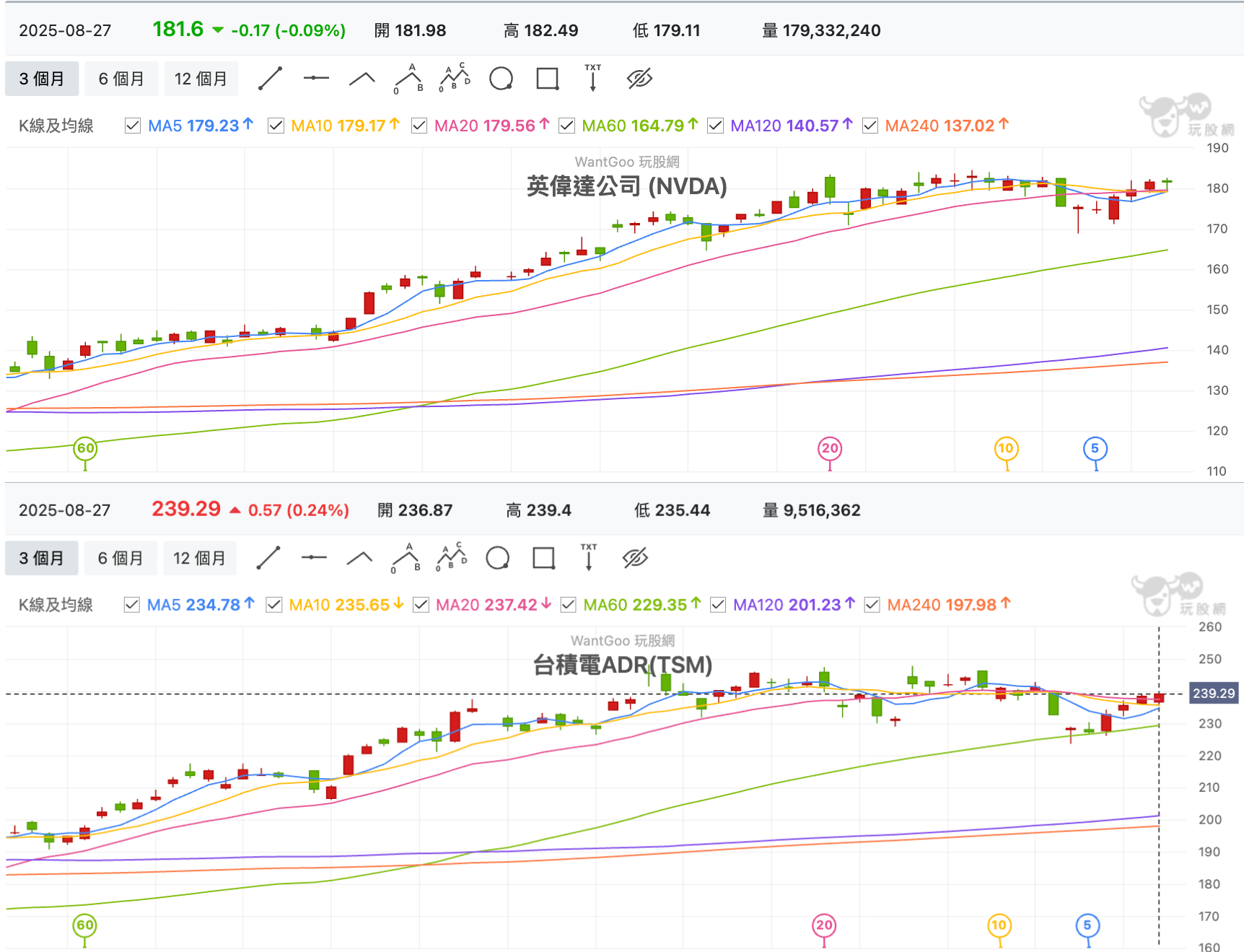The height and width of the screenshot is (952, 1244).
Task: Select ABCD wave pattern tool in TSM chart
Action: pyautogui.click(x=452, y=557)
